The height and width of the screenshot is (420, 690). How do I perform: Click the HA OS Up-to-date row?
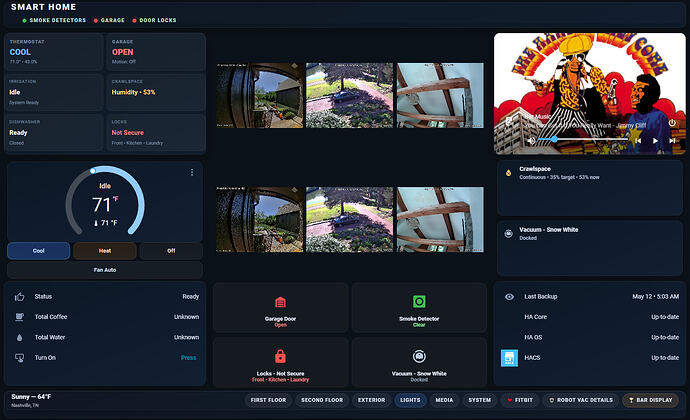[591, 338]
